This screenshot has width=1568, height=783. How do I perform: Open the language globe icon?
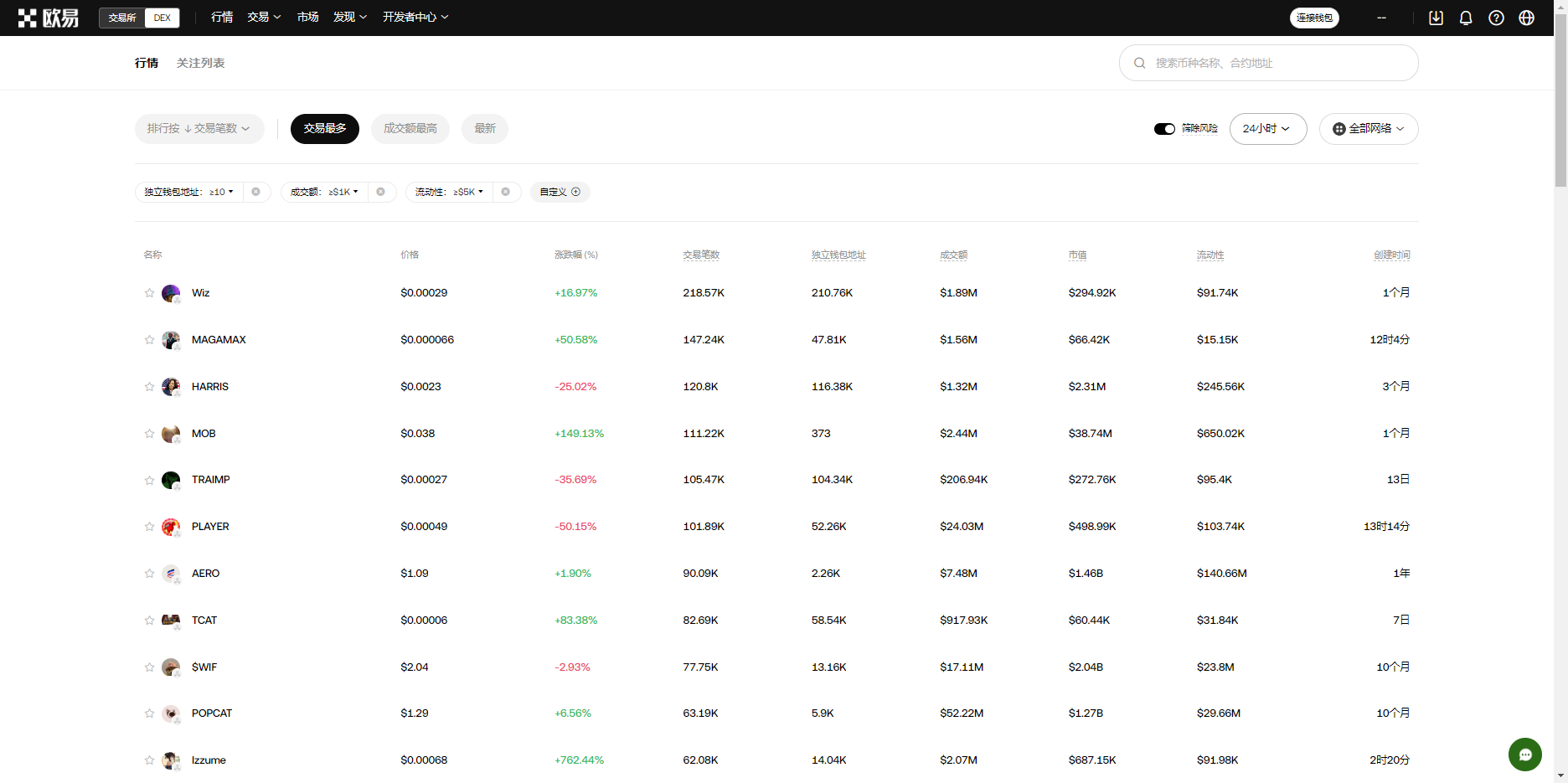pyautogui.click(x=1526, y=18)
